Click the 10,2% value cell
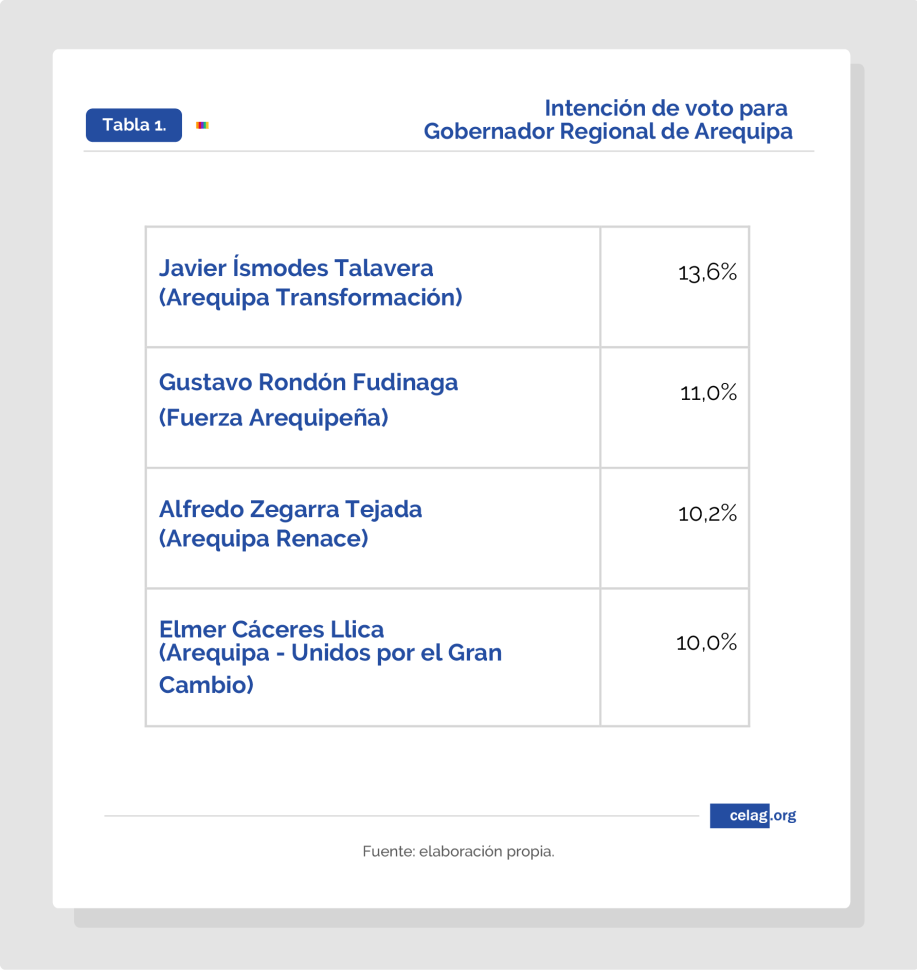 [x=674, y=528]
